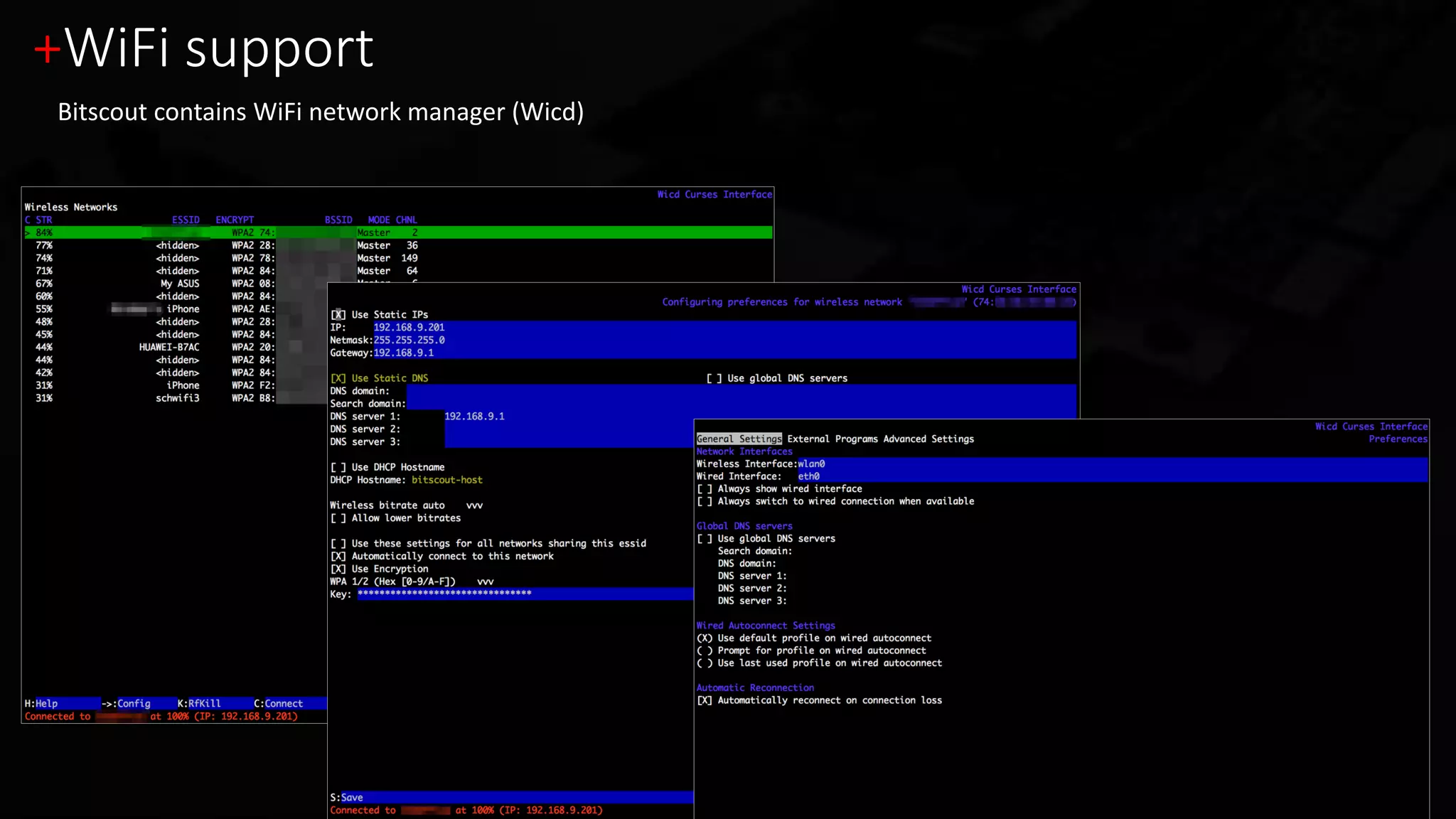Screen dimensions: 1456x819
Task: Click the Gateway field 192.168.9.1
Action: click(x=724, y=353)
